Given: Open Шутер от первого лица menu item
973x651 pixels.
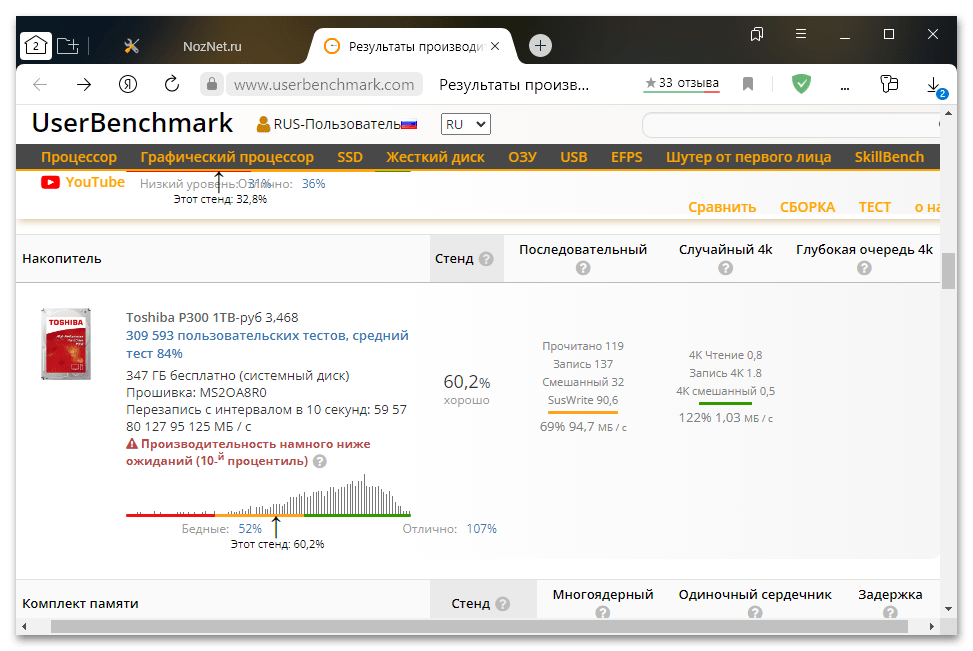Looking at the screenshot, I should (748, 157).
